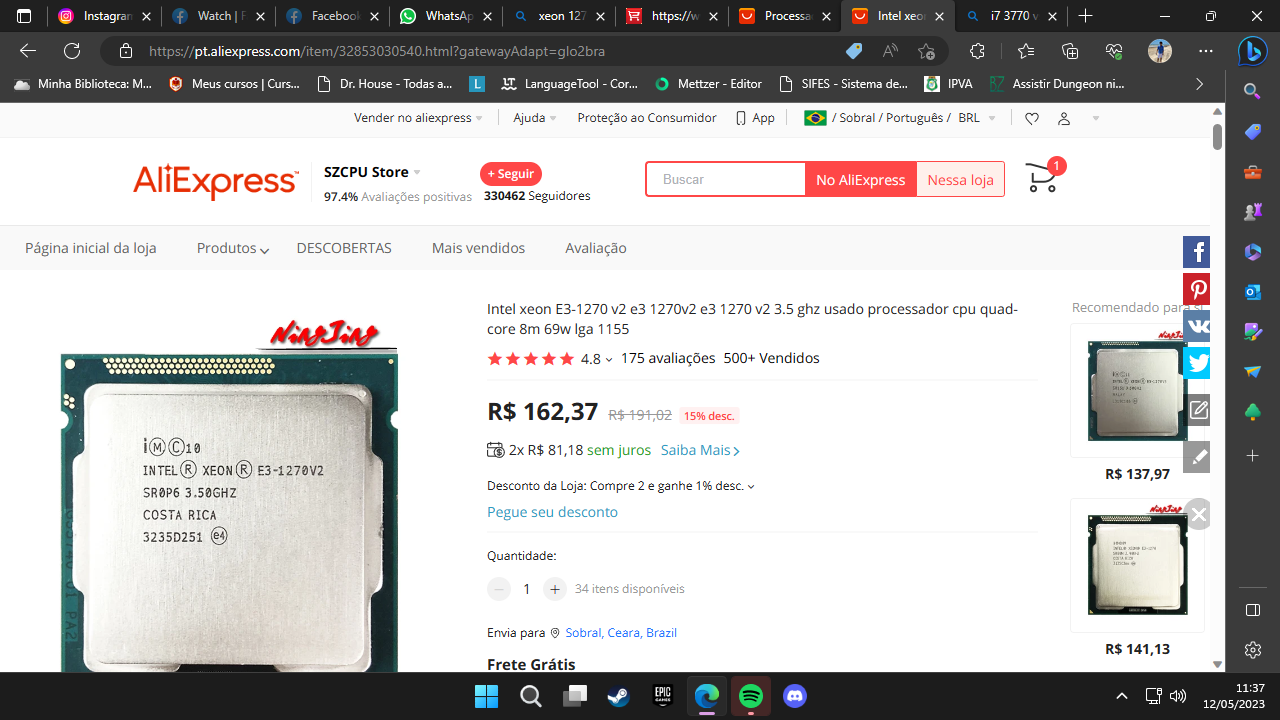1280x720 pixels.
Task: Open the shopping coupon tag icon in address bar
Action: pos(853,51)
